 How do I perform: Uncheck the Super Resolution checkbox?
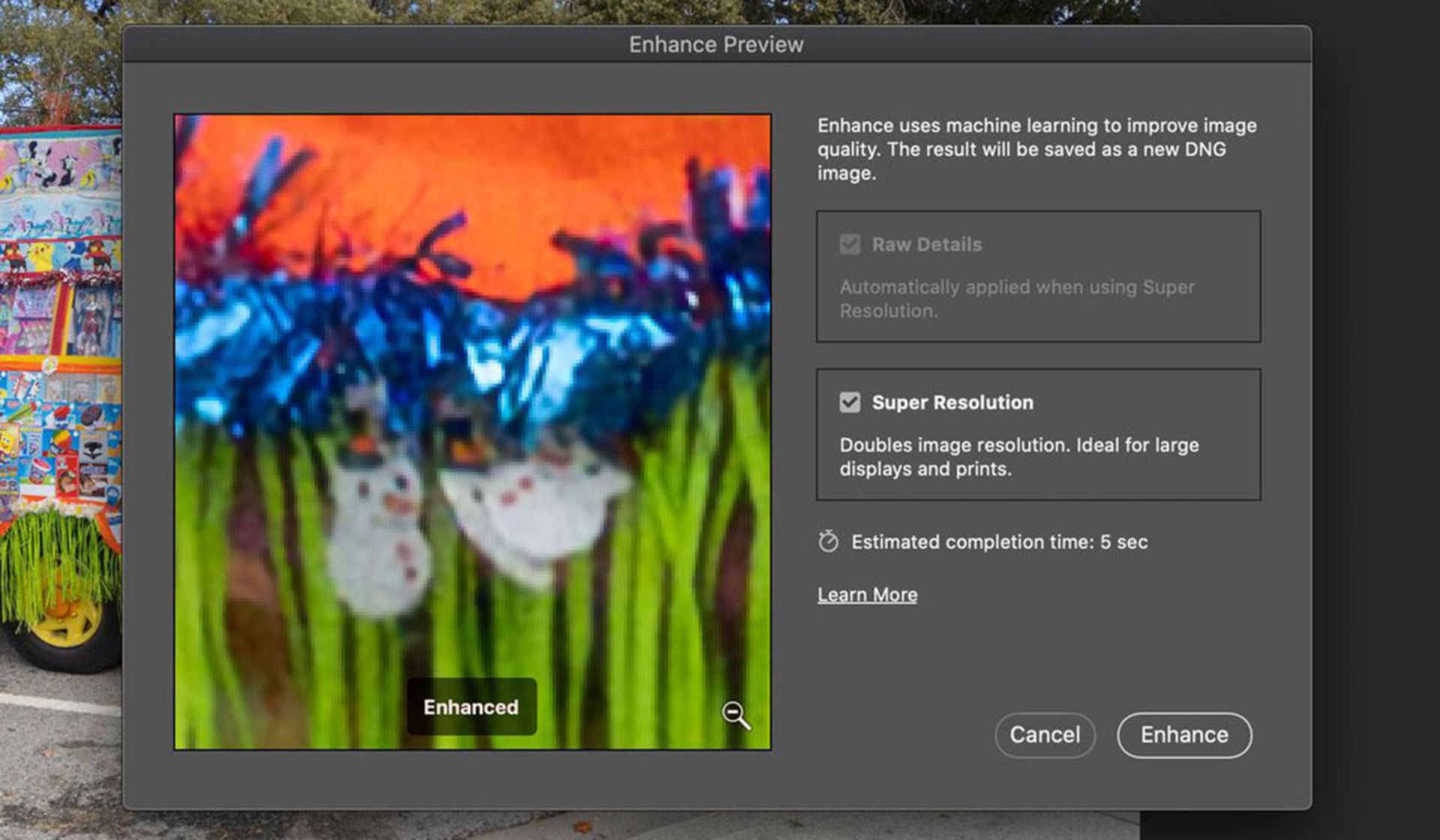(x=850, y=403)
